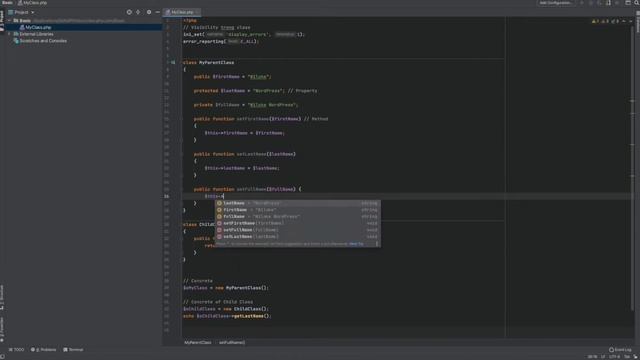Choose setLastName method in autocomplete list

click(298, 237)
